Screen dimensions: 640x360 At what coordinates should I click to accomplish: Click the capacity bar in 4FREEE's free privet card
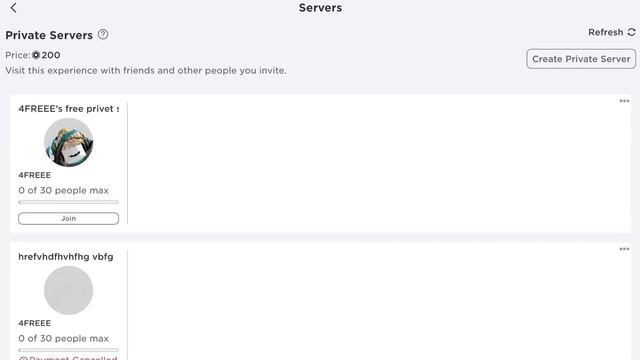click(69, 202)
